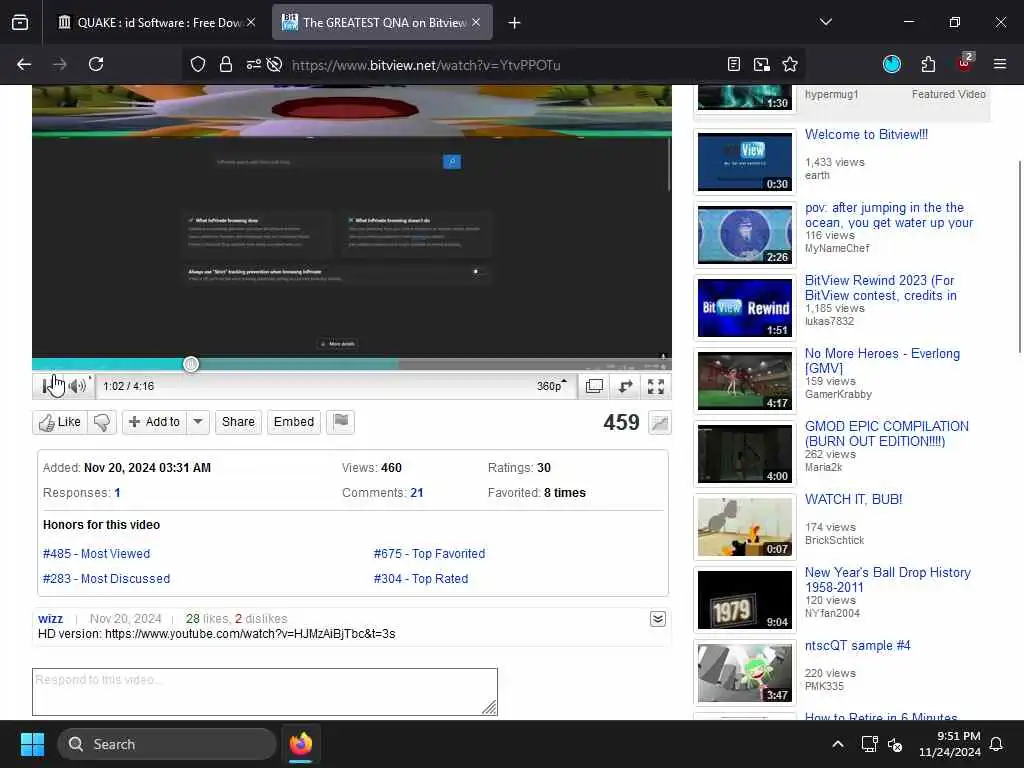Click the taskbar Search box
Viewport: 1024px width, 768px height.
pyautogui.click(x=167, y=744)
